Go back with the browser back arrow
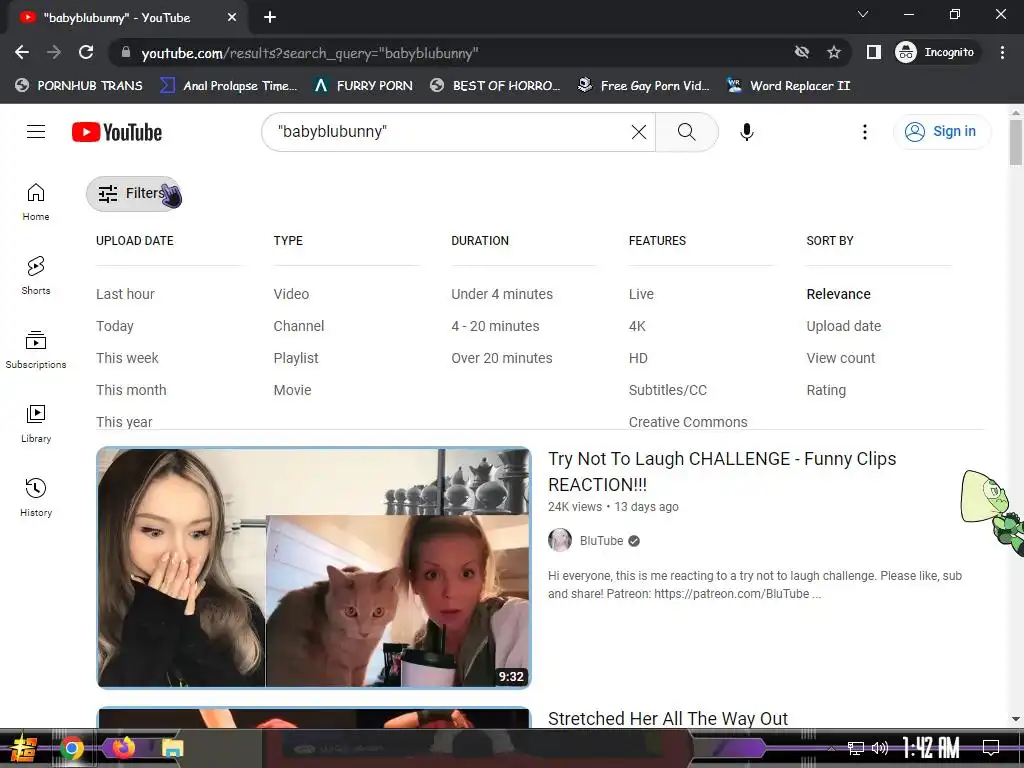Viewport: 1024px width, 768px height. 22,52
